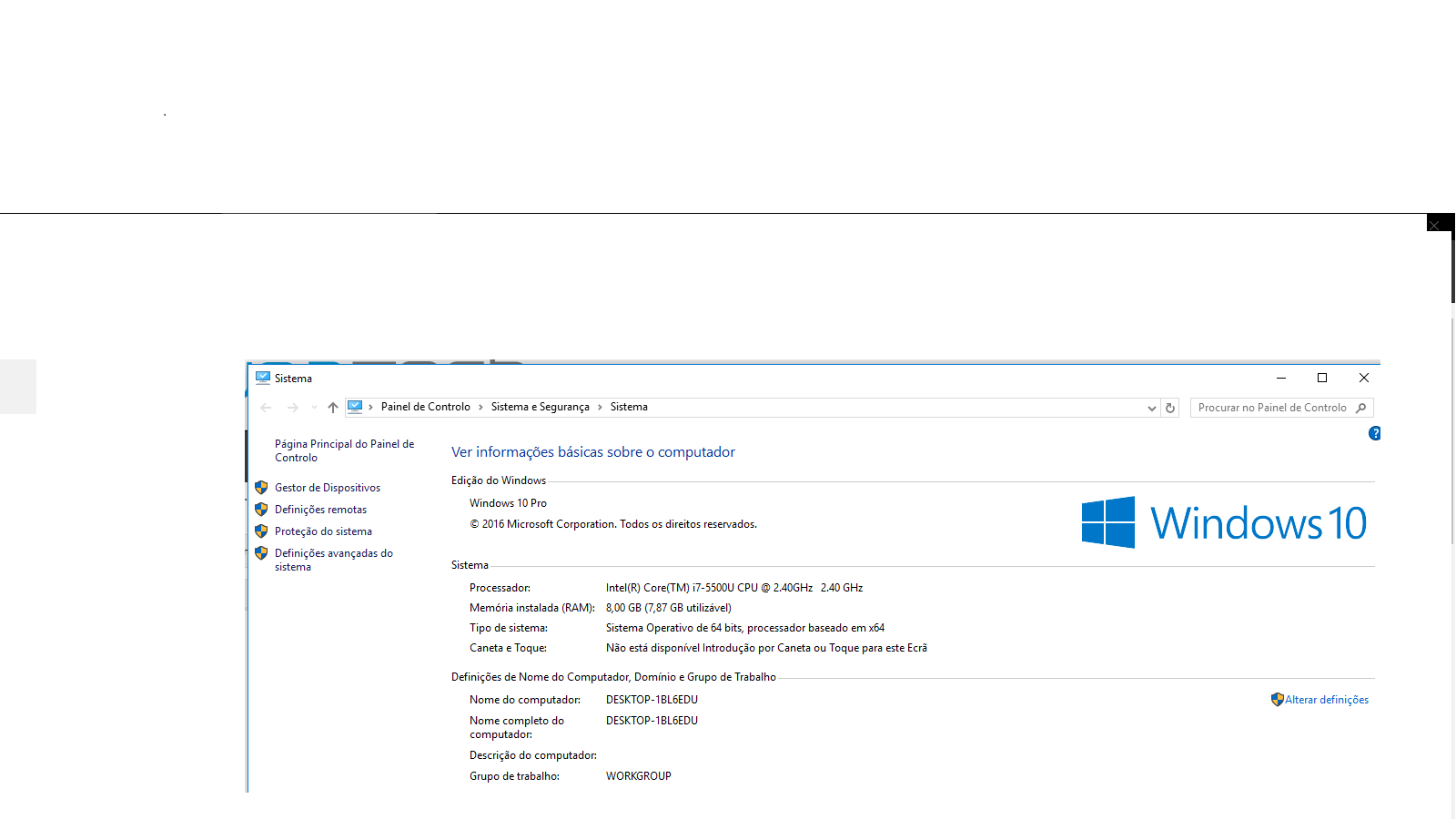
Task: Open help via blue question mark
Action: 1374,433
